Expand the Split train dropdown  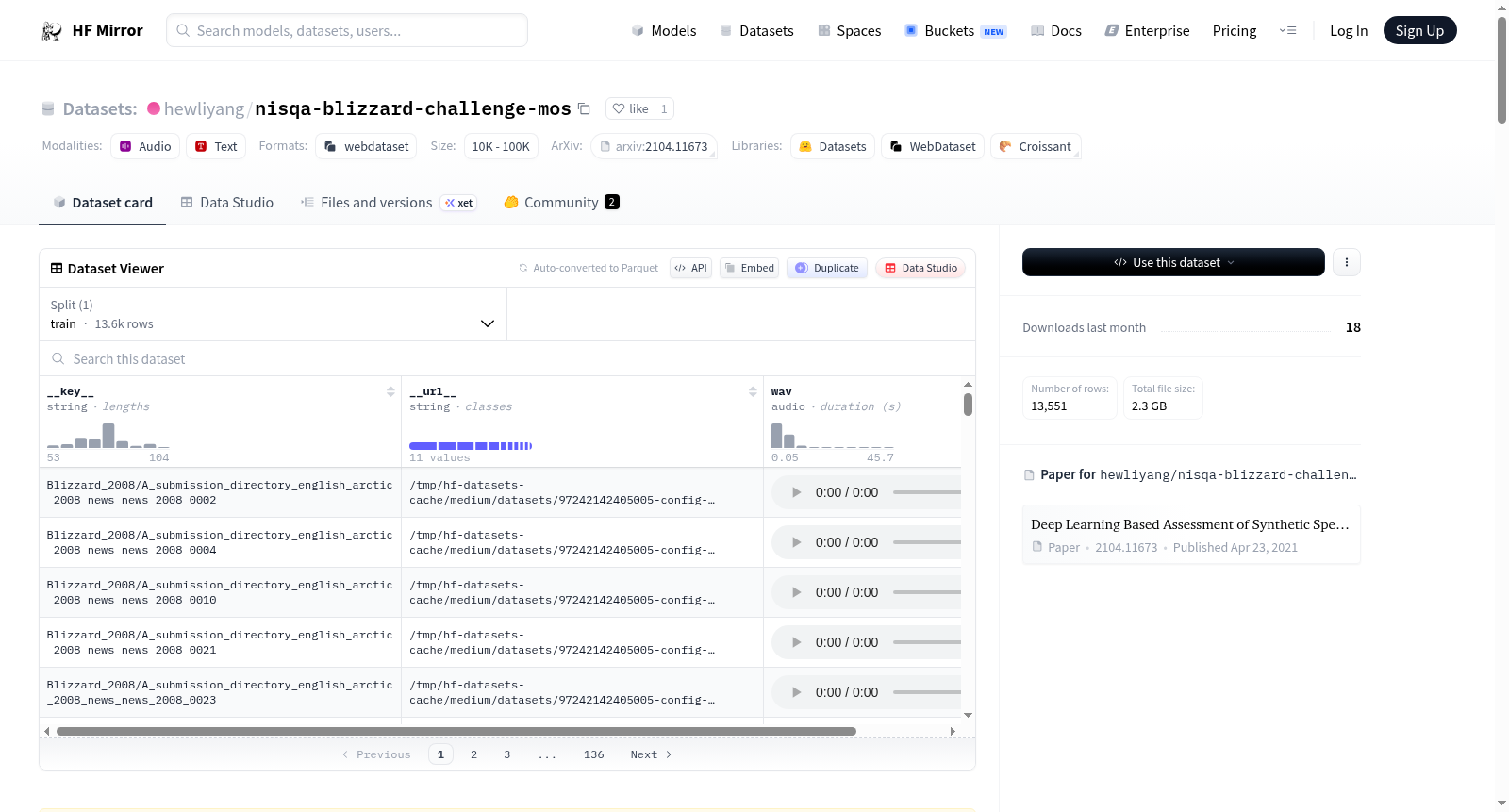273,314
